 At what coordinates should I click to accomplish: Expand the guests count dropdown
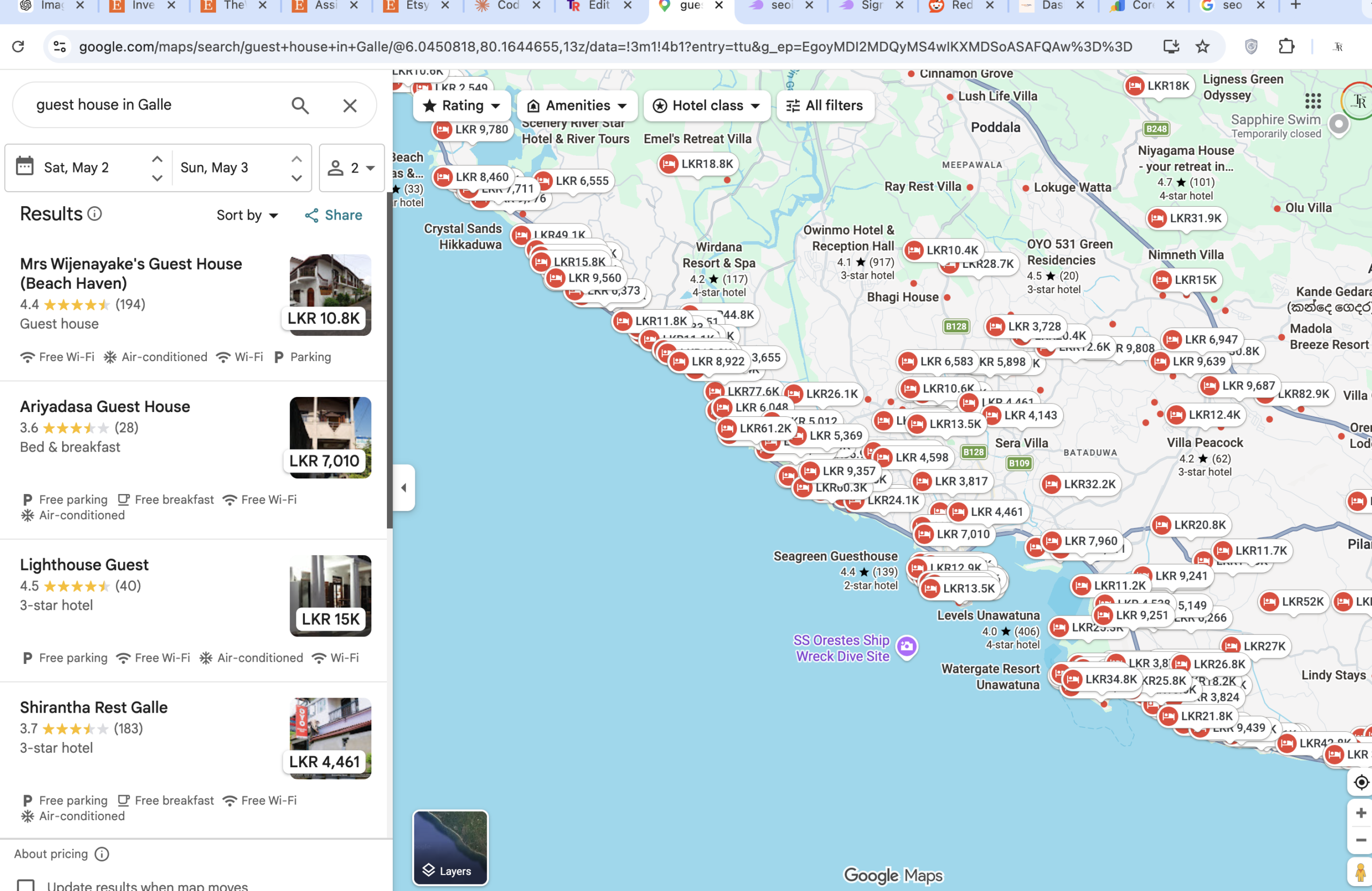[x=352, y=168]
